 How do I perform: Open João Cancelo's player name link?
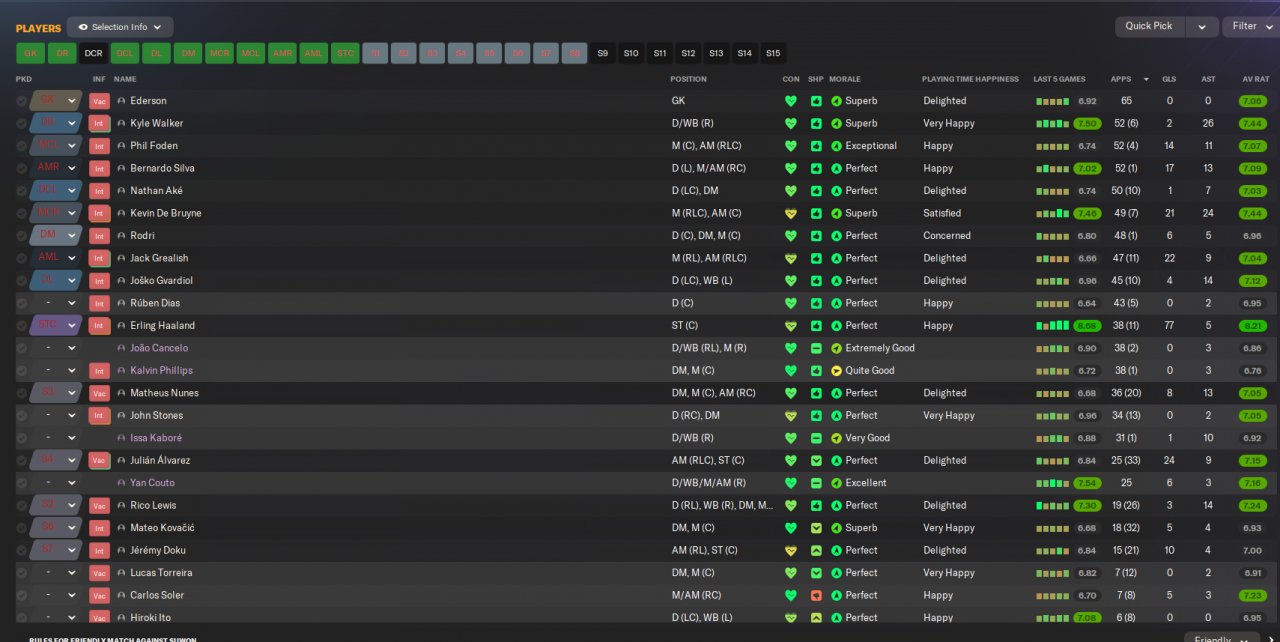point(159,348)
